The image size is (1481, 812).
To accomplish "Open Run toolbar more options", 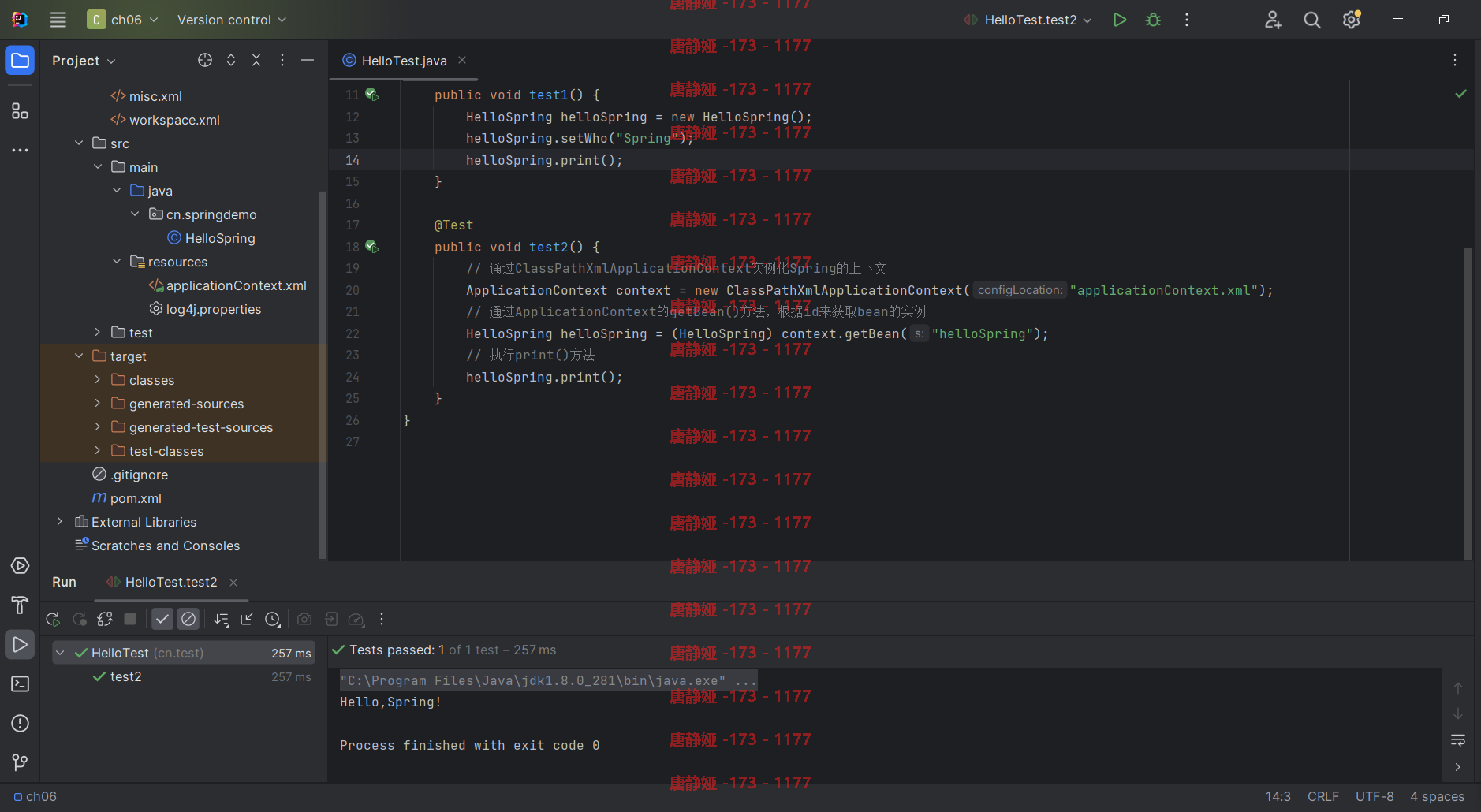I will click(382, 620).
